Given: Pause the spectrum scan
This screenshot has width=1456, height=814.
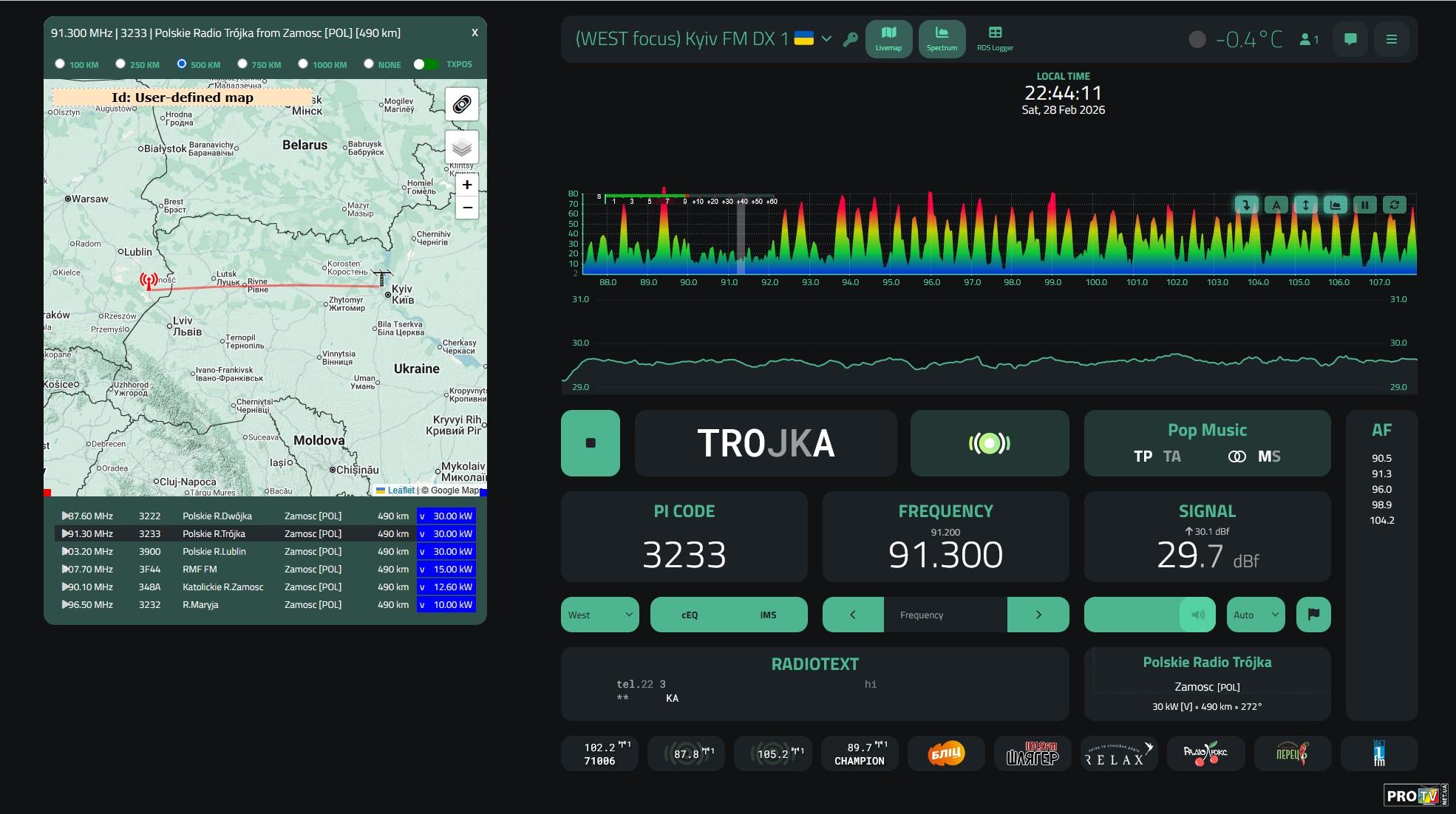Looking at the screenshot, I should click(x=1364, y=205).
